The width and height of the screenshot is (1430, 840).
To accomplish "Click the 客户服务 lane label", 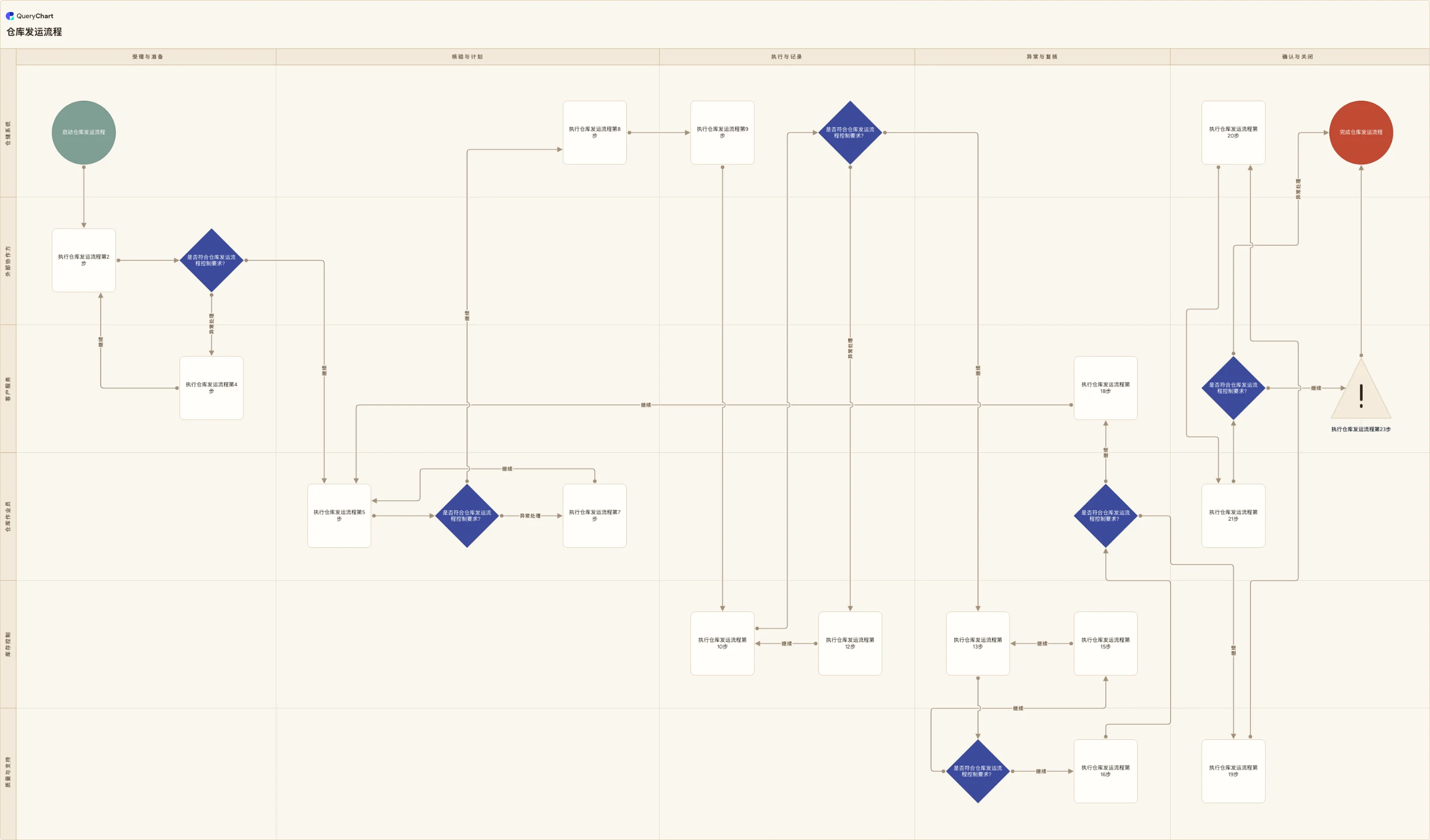I will click(8, 389).
